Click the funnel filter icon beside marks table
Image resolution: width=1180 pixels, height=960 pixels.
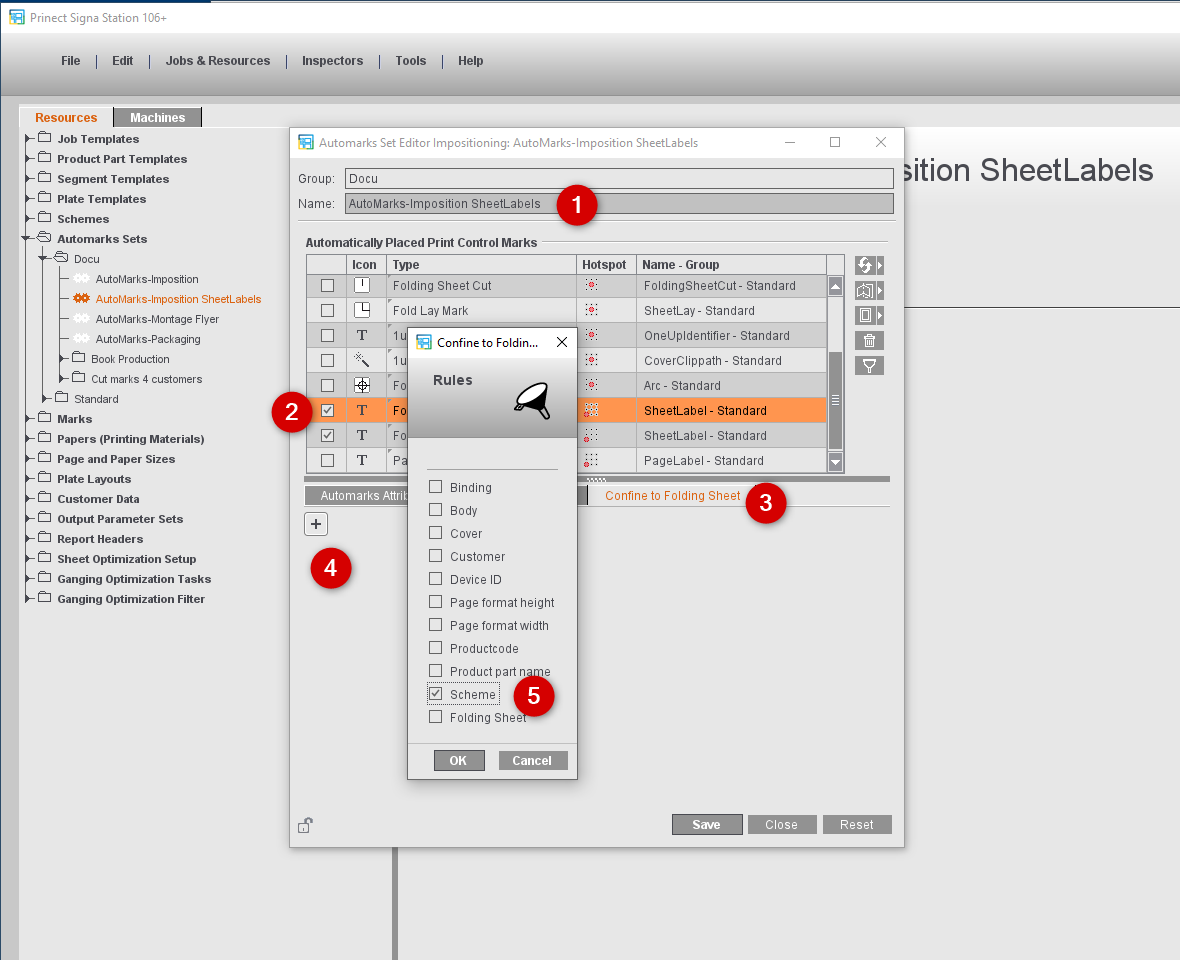click(868, 366)
